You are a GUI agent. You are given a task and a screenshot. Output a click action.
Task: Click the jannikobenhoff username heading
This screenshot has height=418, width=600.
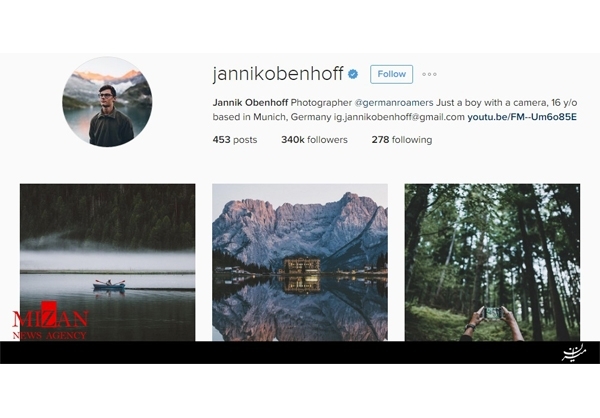[278, 74]
